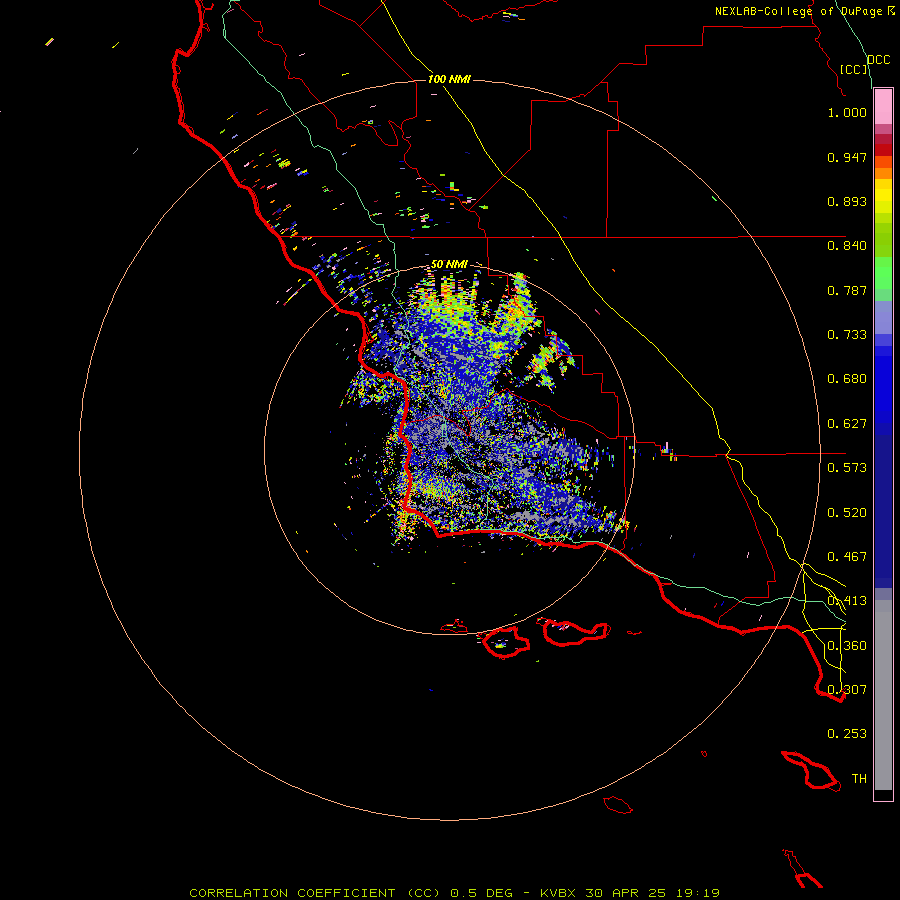Select the 0.680 legend value
Screen dimensions: 900x900
(x=847, y=379)
